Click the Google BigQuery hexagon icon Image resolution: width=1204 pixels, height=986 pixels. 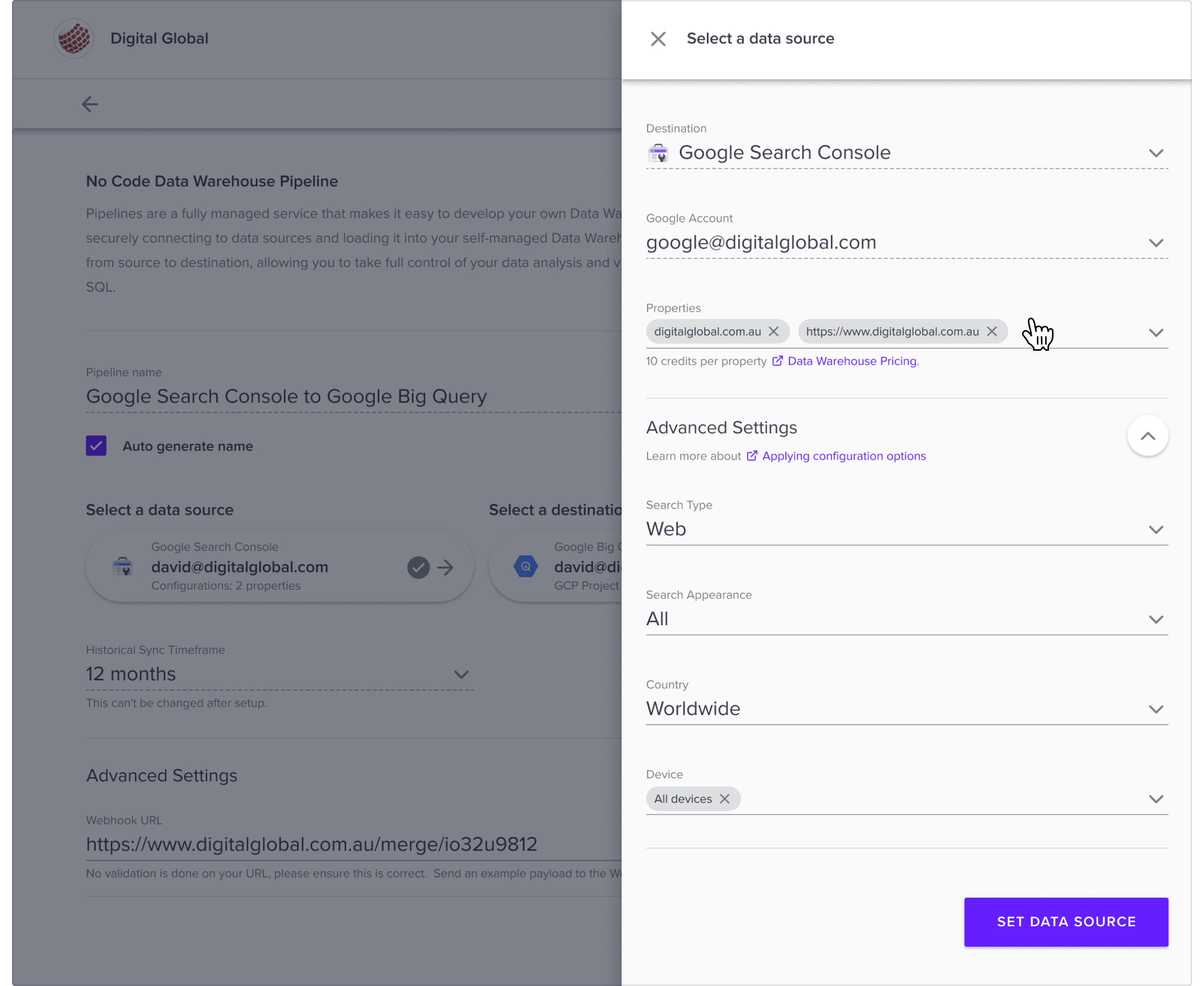coord(525,567)
